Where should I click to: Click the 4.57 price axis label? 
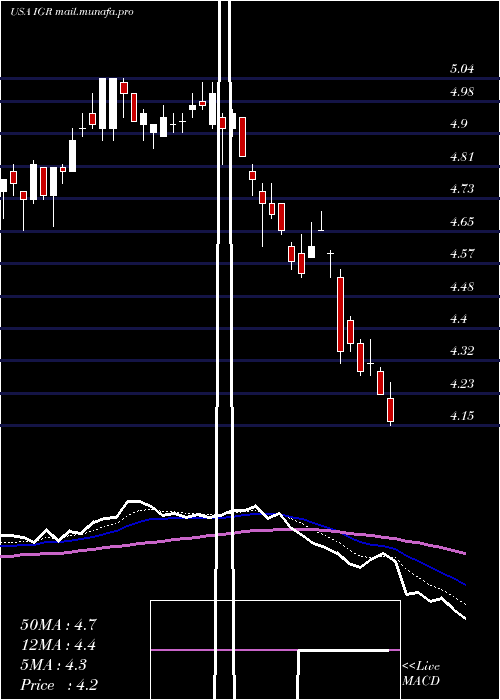462,254
